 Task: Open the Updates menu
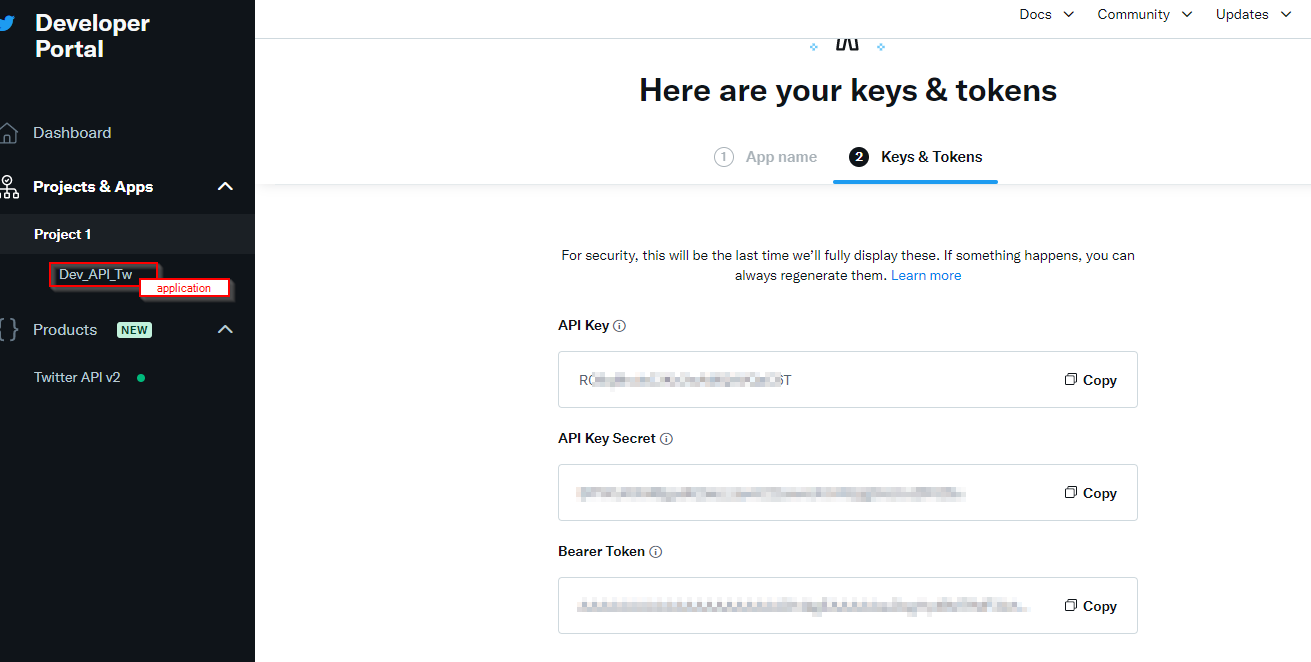[x=1251, y=14]
